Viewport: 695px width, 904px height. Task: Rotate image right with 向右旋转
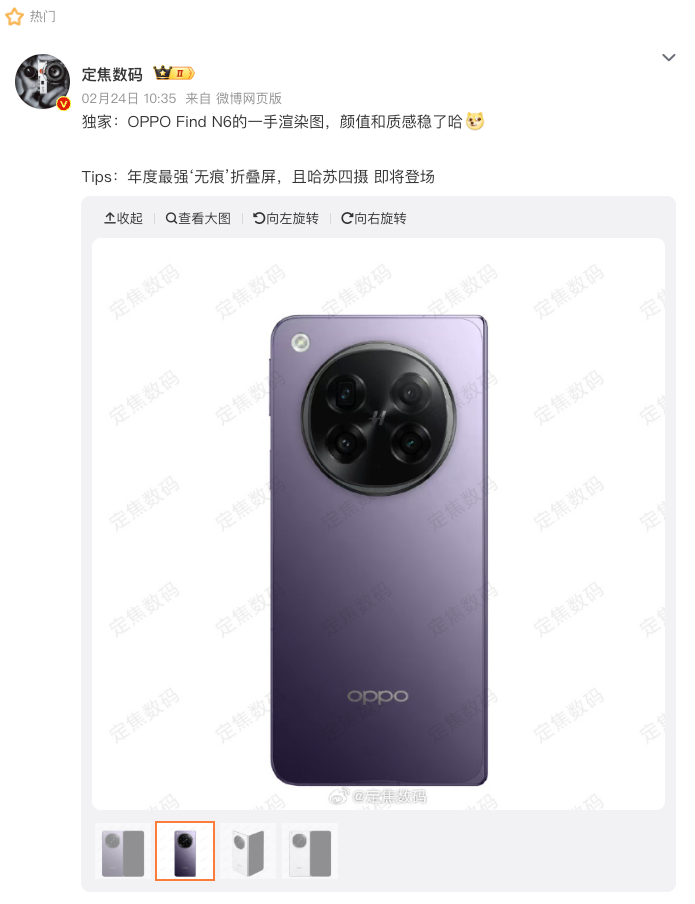click(x=374, y=218)
